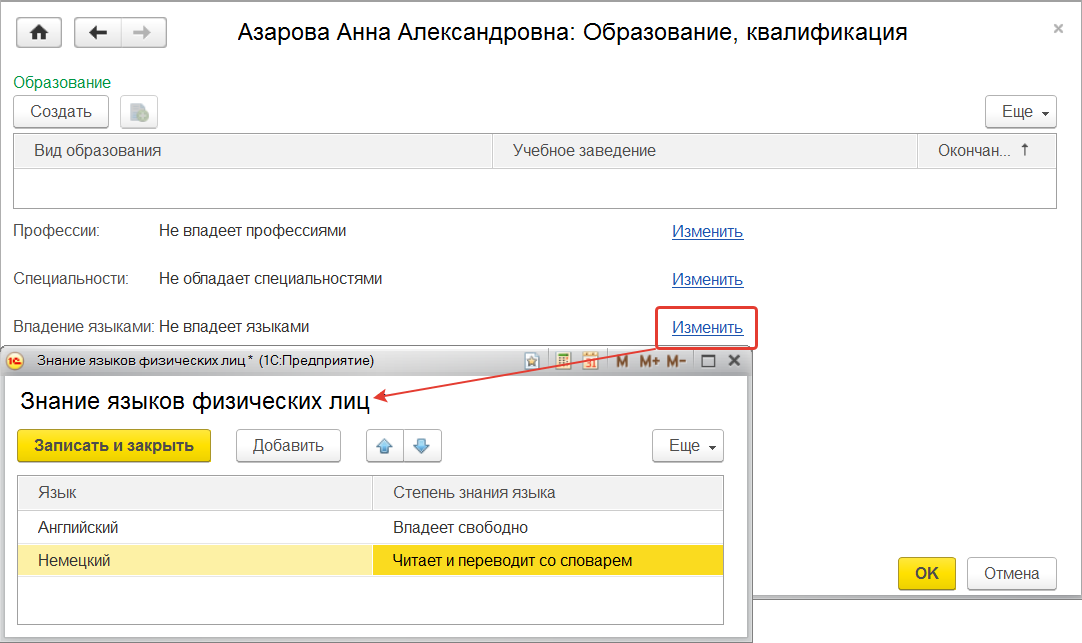Viewport: 1082px width, 643px height.
Task: Click Изменить link for Профессии
Action: coord(707,231)
